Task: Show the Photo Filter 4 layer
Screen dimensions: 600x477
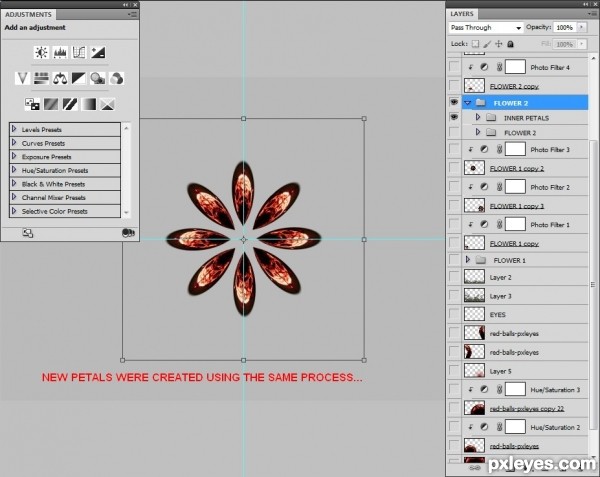Action: (454, 67)
